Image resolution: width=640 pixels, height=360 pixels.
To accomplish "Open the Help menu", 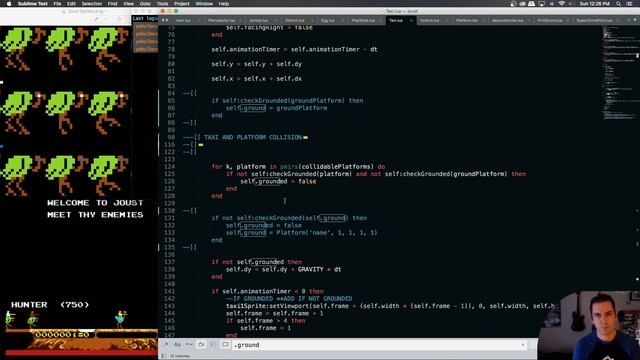I will click(224, 4).
